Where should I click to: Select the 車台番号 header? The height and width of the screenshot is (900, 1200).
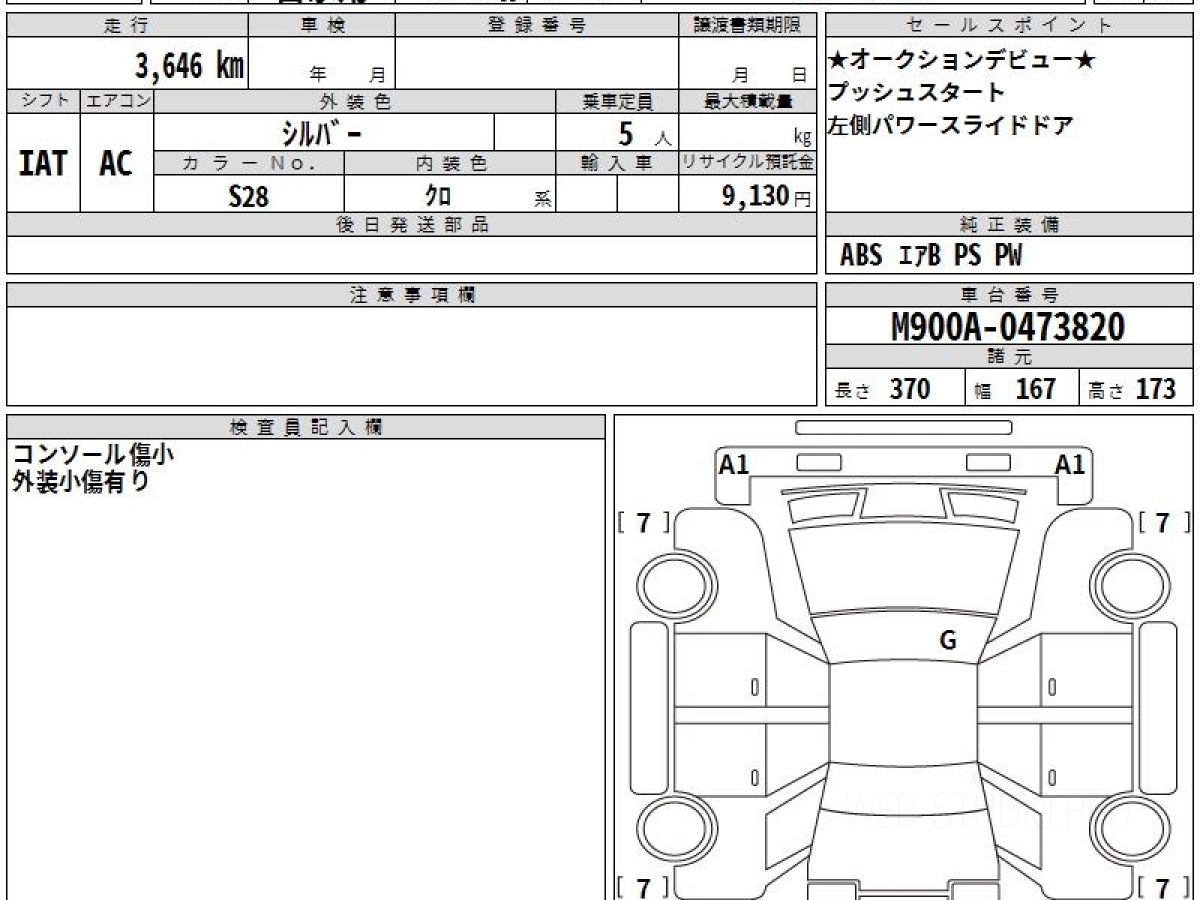coord(1009,295)
